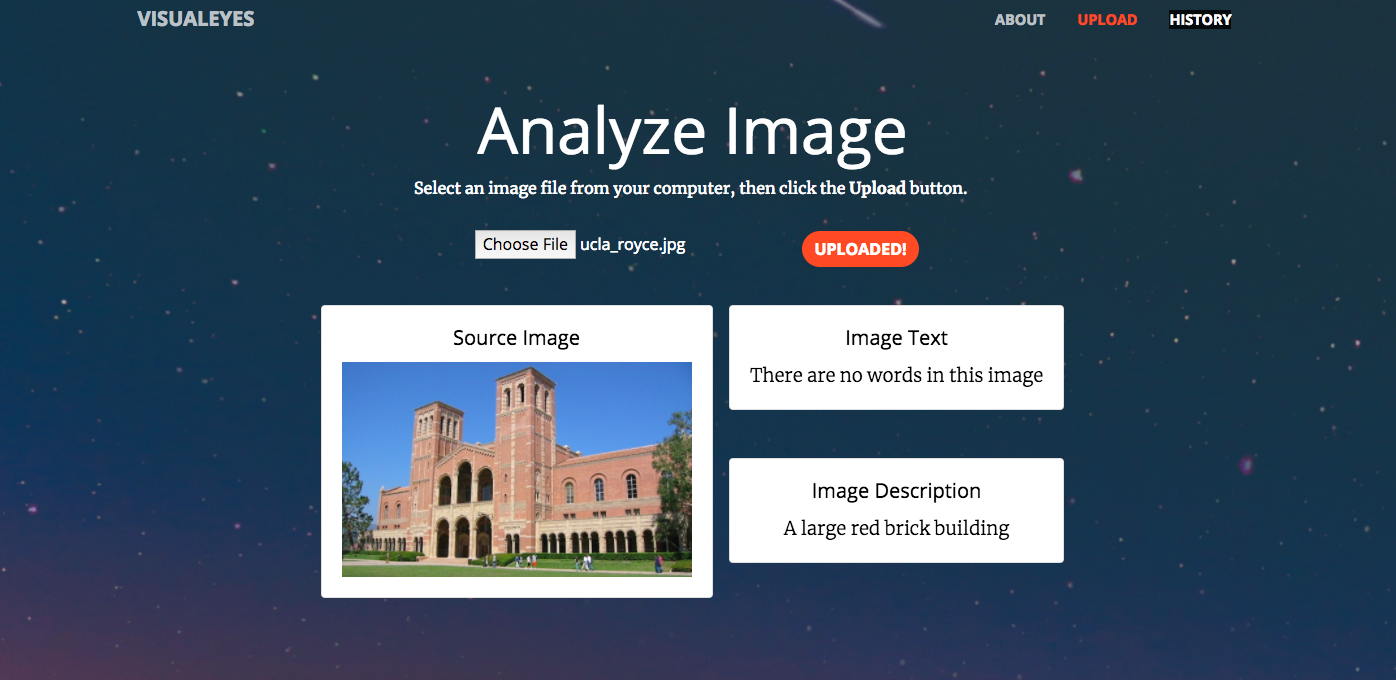Click the UPLOADED! button

(860, 249)
